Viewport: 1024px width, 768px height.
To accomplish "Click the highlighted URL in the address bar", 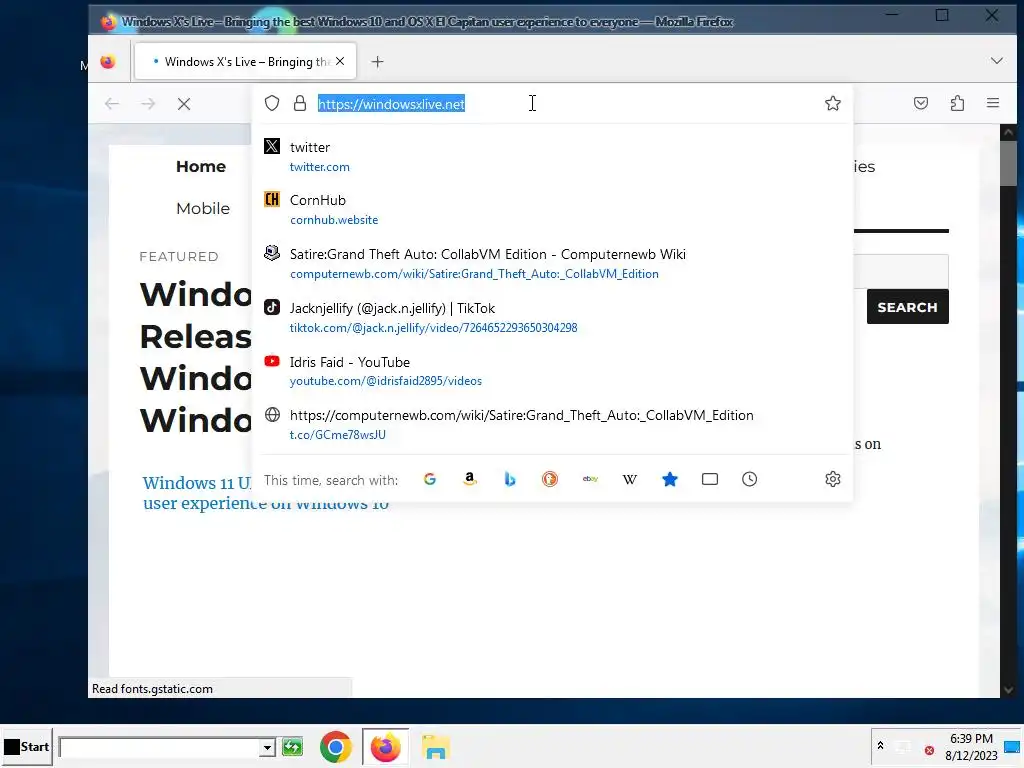I will 391,104.
